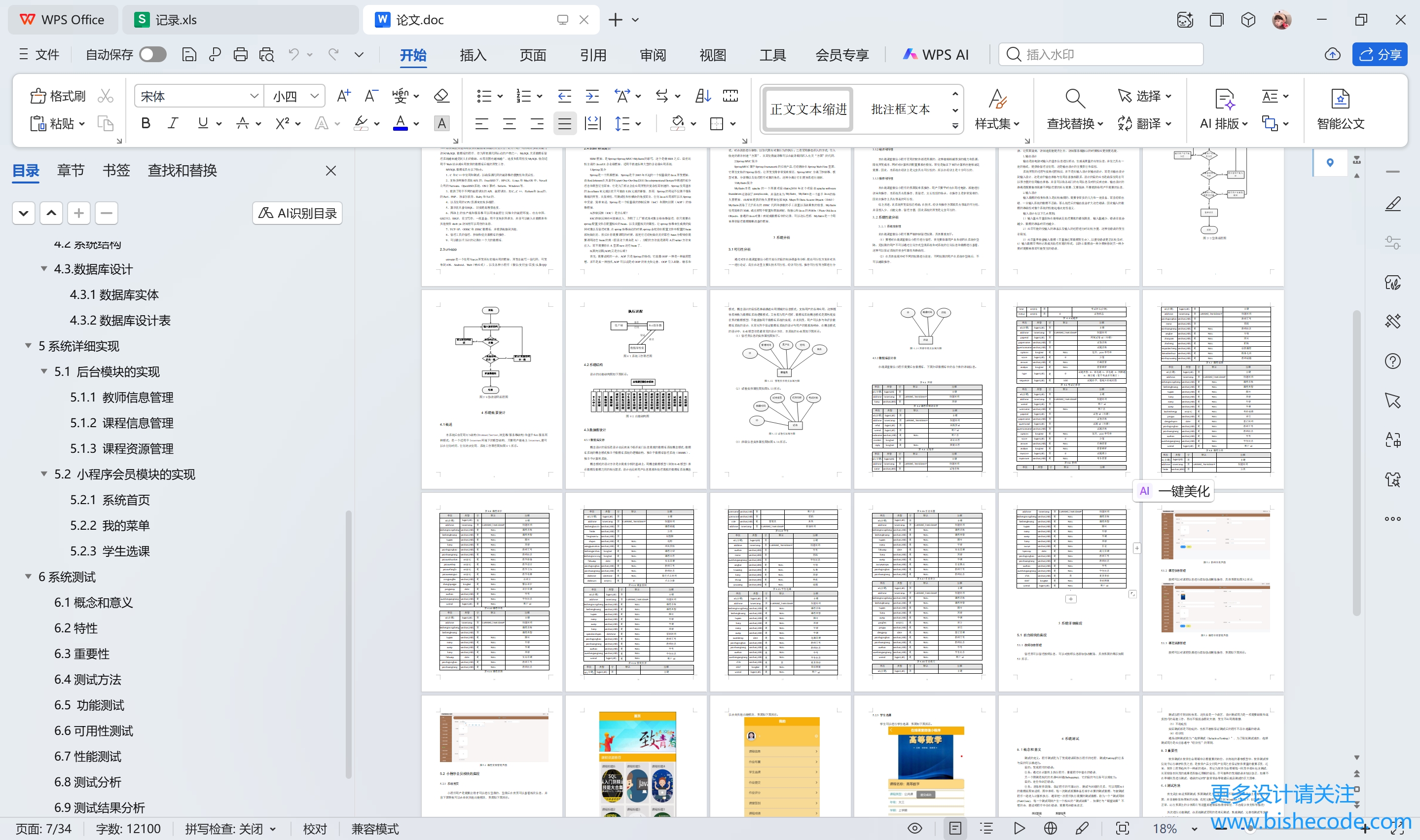This screenshot has height=840, width=1420.
Task: Toggle the character shading A button
Action: pyautogui.click(x=441, y=123)
